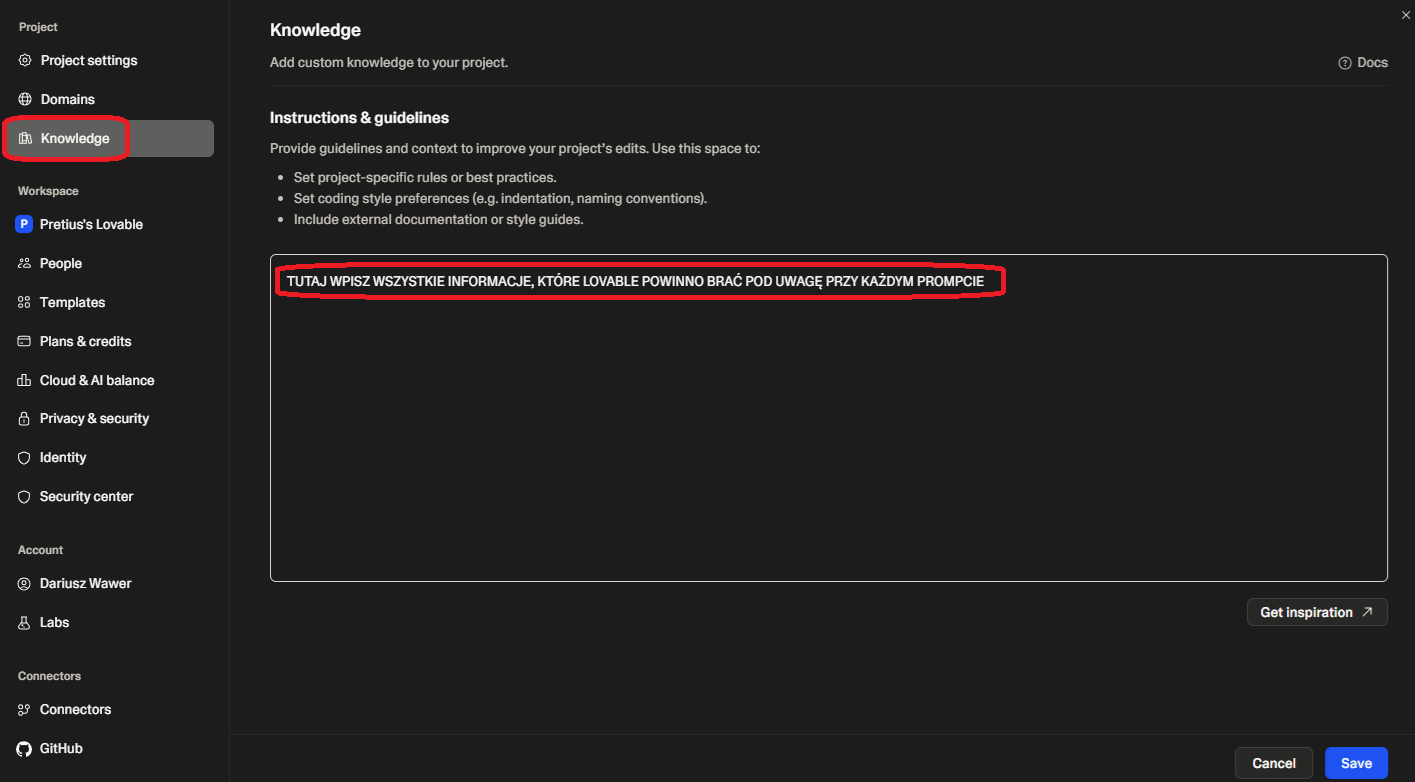Open the Connectors settings page
The height and width of the screenshot is (782, 1415).
coord(75,710)
